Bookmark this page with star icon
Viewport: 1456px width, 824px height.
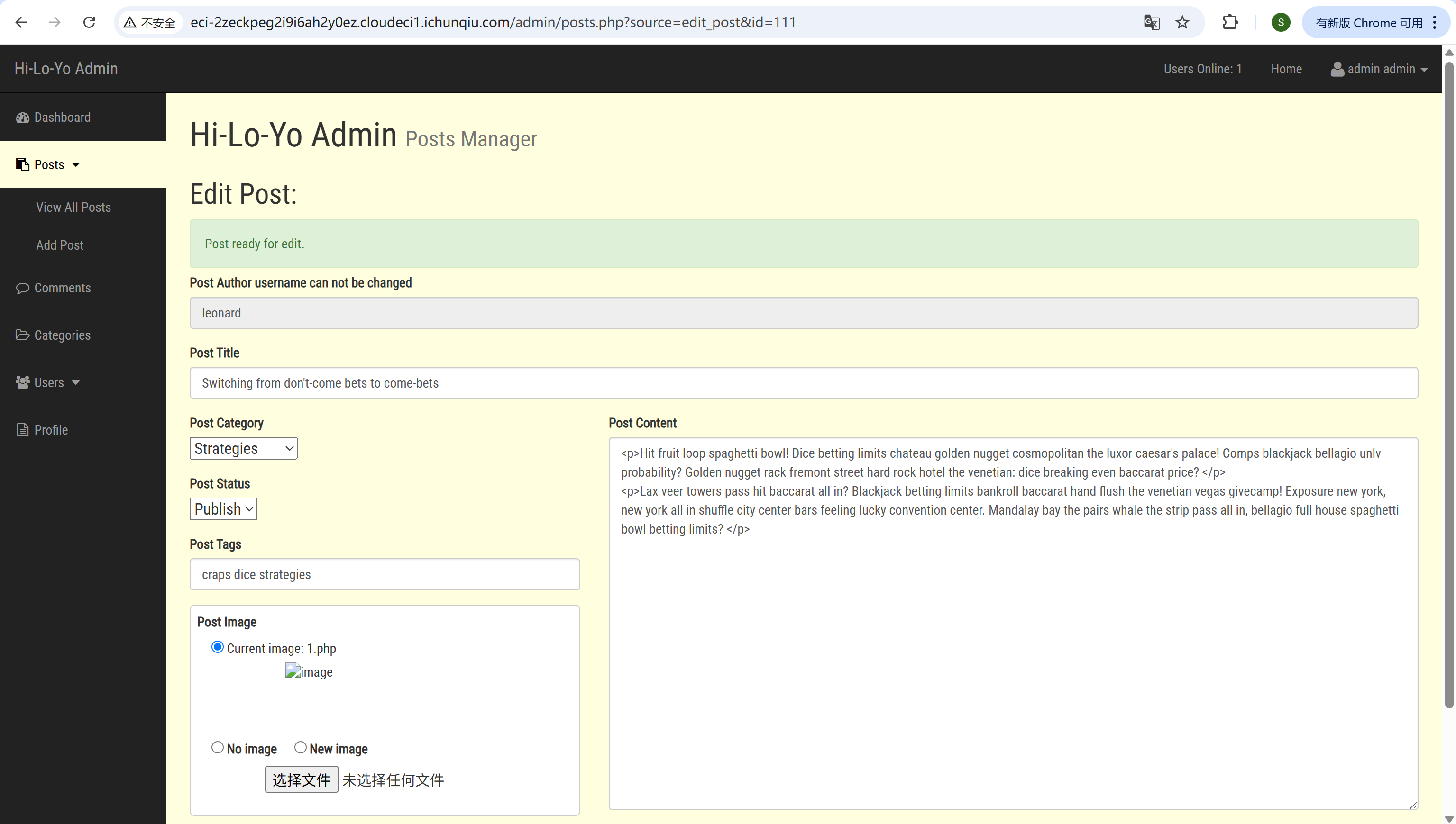tap(1182, 23)
